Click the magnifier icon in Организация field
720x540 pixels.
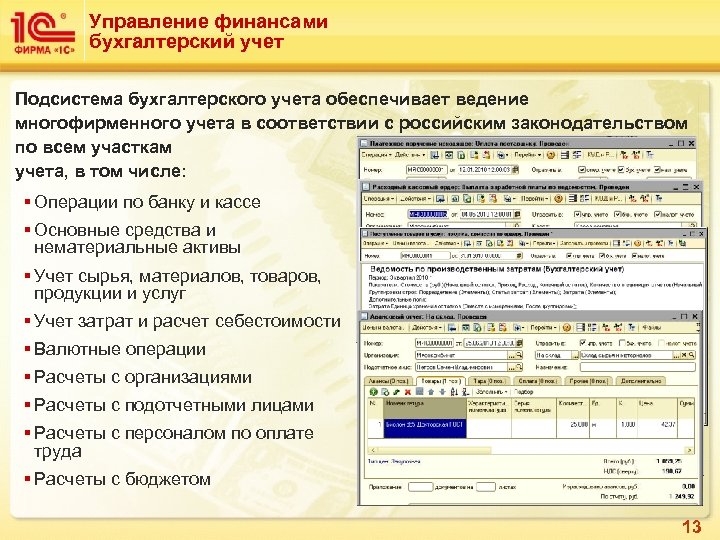click(519, 355)
